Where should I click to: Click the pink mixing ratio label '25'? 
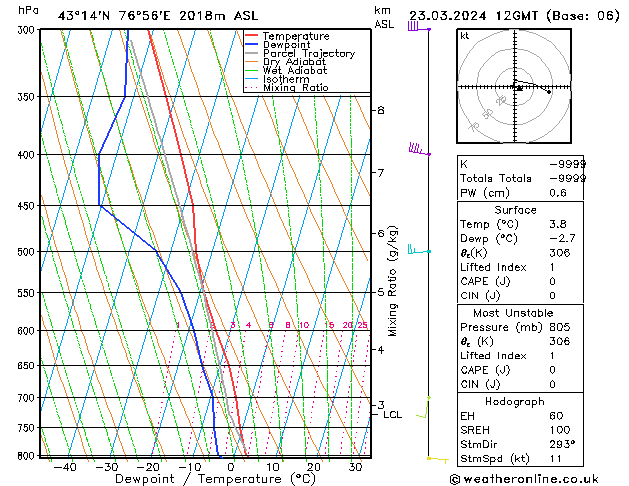pos(362,325)
